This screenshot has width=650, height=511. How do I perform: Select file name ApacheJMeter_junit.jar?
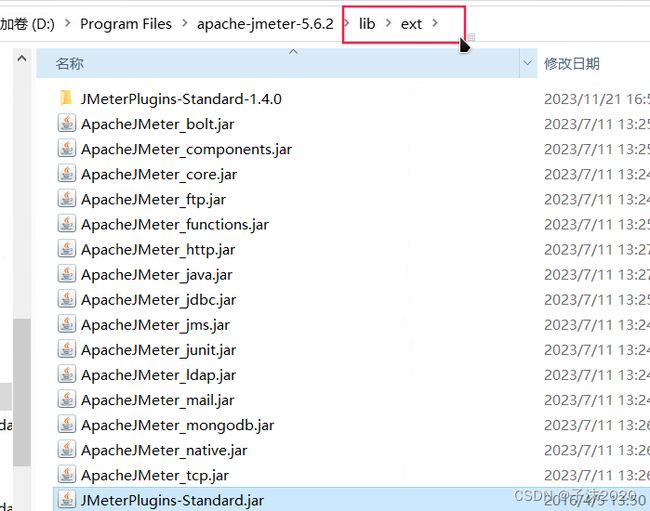click(x=158, y=350)
